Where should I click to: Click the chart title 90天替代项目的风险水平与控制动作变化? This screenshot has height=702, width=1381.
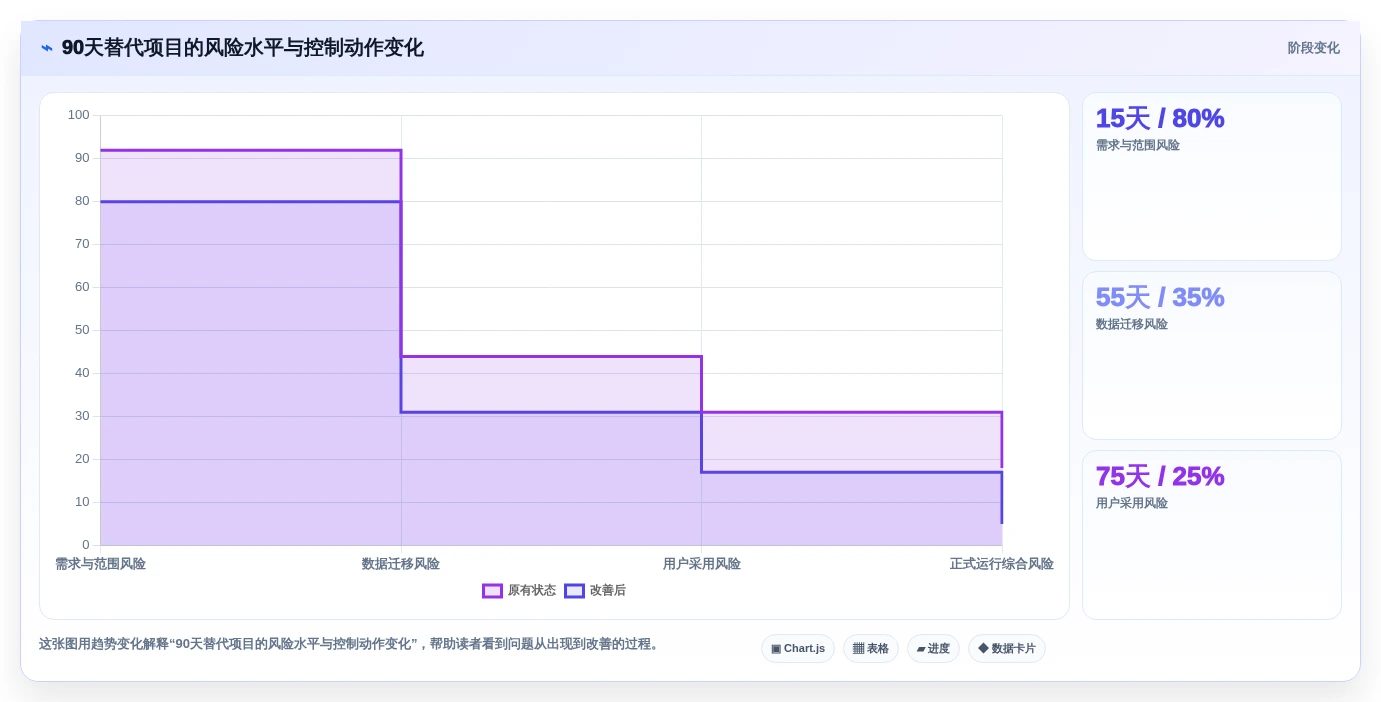click(x=243, y=48)
